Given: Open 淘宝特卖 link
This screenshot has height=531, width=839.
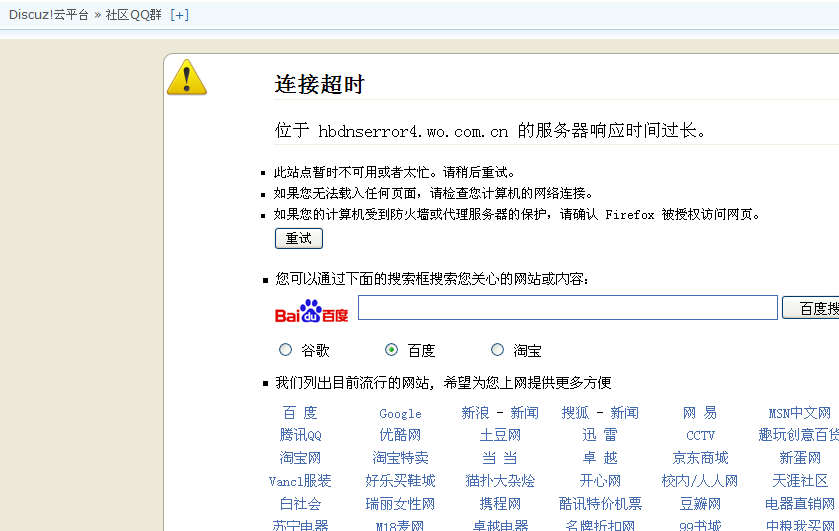Looking at the screenshot, I should (400, 458).
